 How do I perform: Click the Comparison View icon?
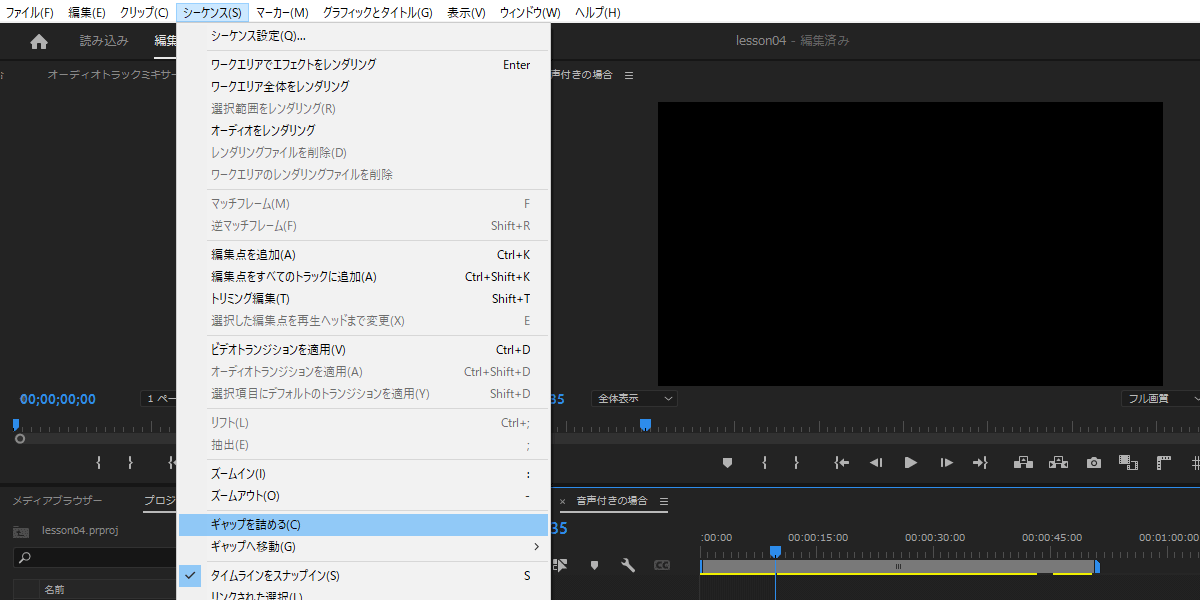coord(1129,462)
